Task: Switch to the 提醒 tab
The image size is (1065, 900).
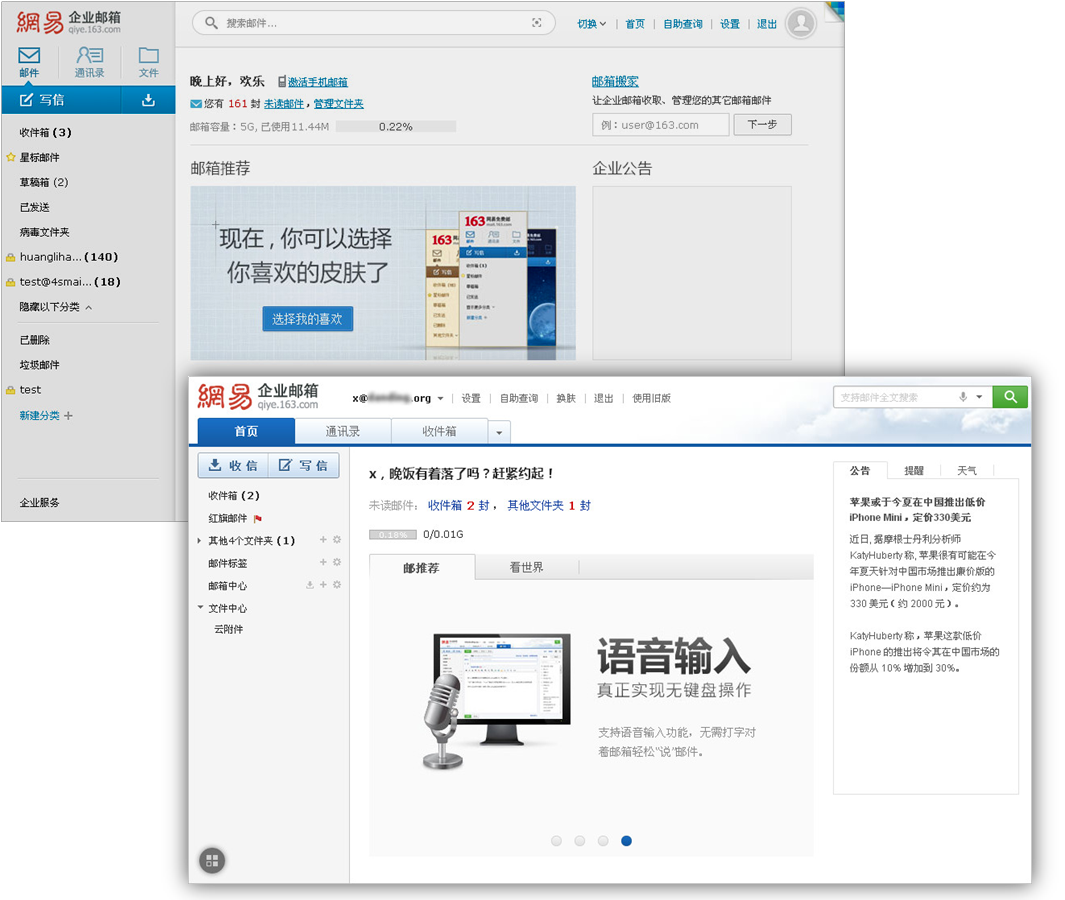Action: 914,471
